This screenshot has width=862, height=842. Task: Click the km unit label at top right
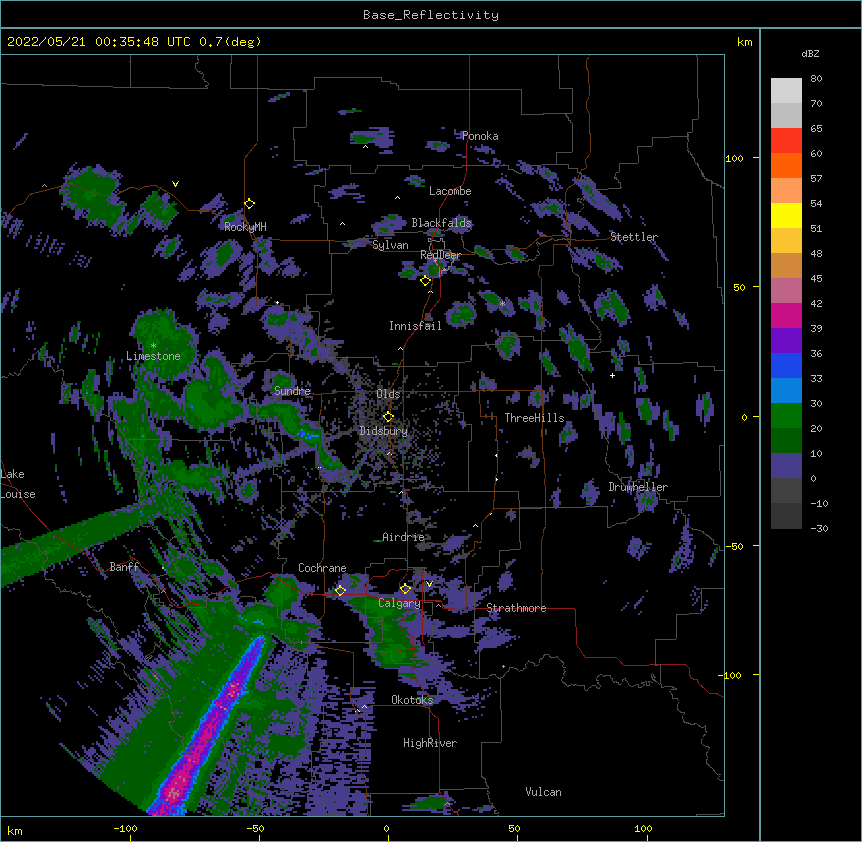[744, 42]
